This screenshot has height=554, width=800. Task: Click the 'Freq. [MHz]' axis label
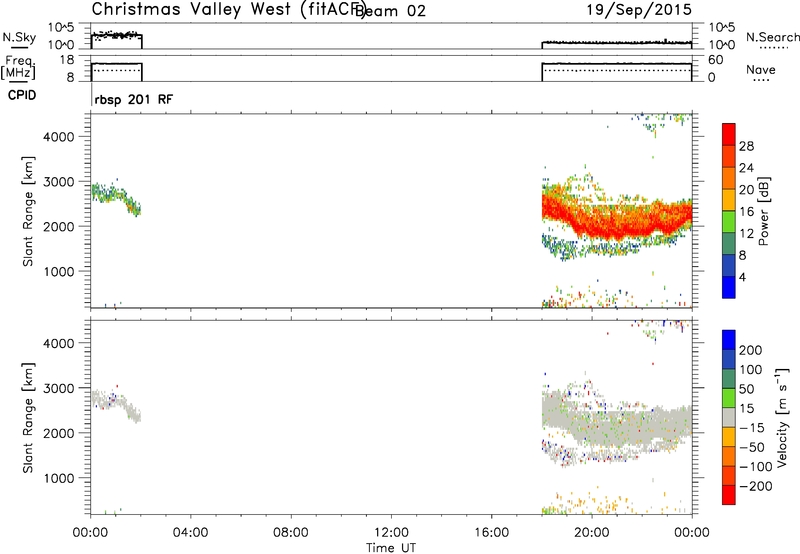[18, 67]
